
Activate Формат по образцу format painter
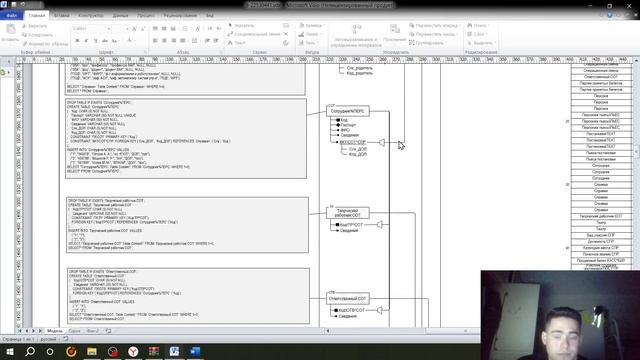pos(45,43)
